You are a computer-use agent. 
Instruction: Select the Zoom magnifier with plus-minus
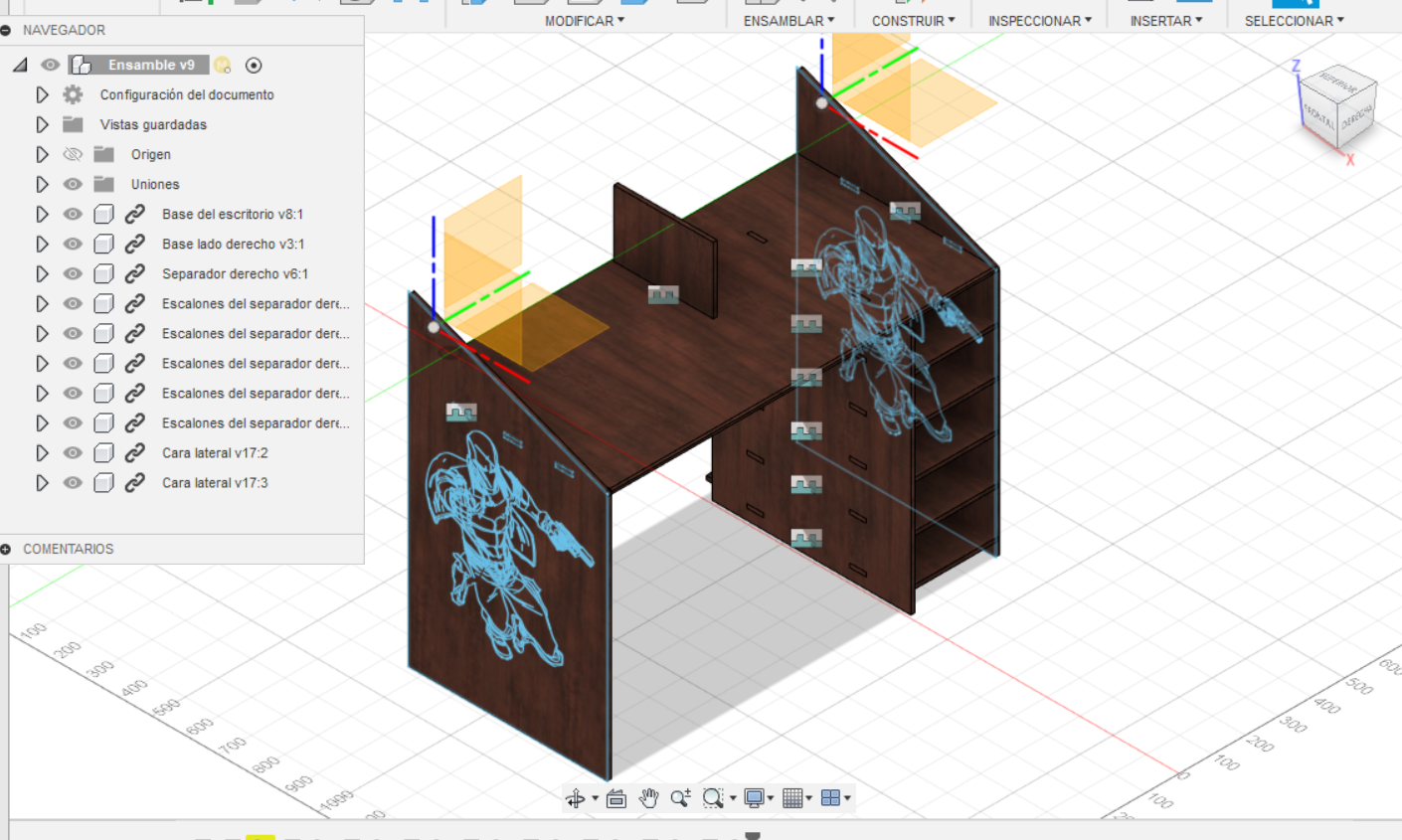(681, 798)
